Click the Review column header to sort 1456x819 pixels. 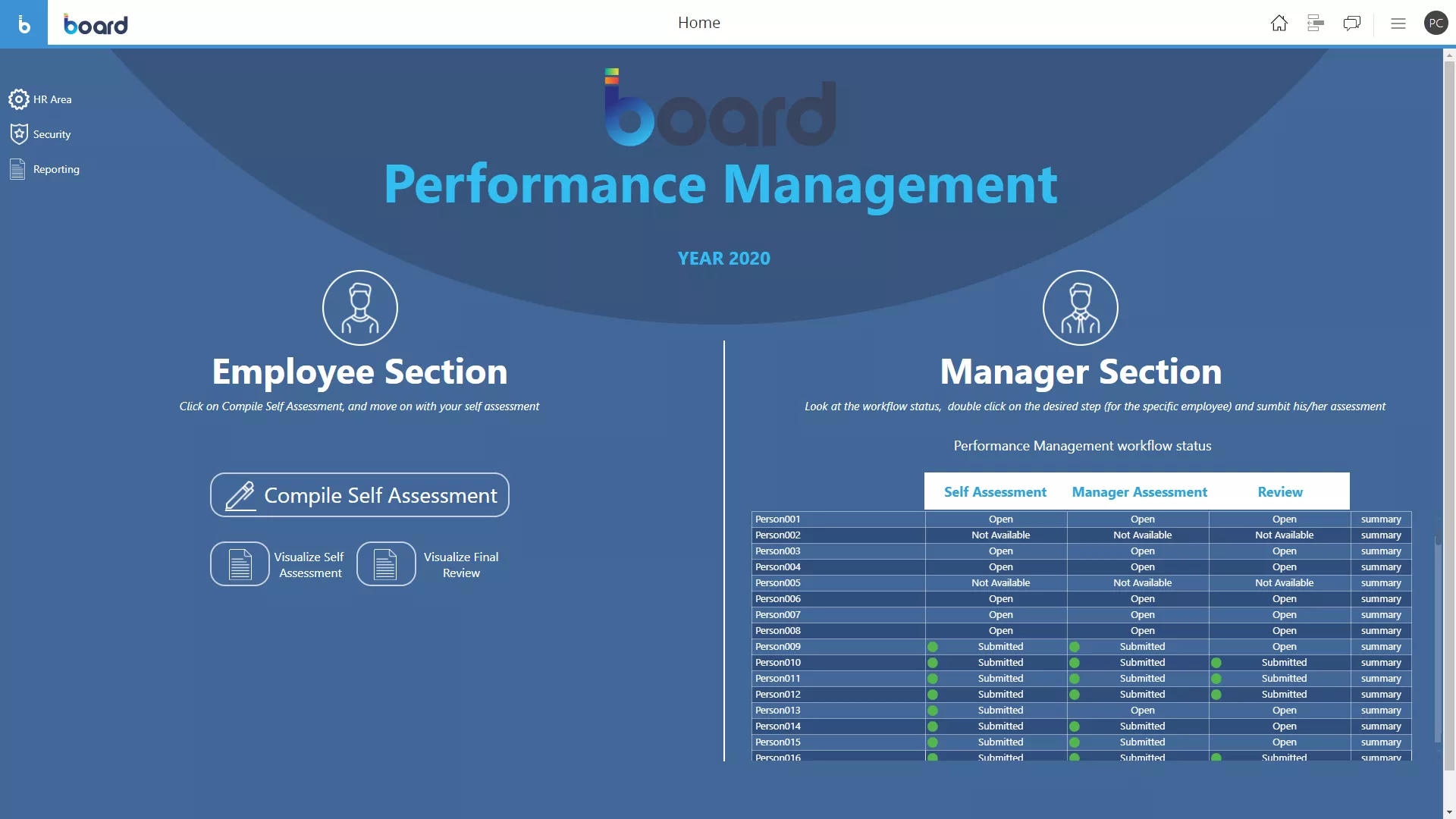tap(1279, 491)
